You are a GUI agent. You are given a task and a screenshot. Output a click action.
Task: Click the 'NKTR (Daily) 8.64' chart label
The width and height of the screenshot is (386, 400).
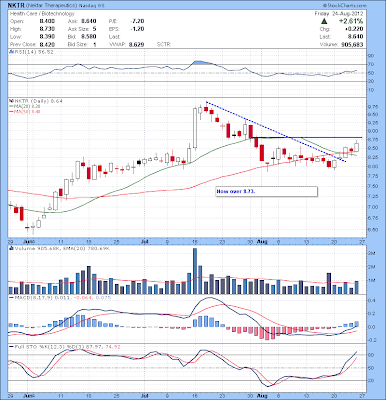click(x=38, y=101)
